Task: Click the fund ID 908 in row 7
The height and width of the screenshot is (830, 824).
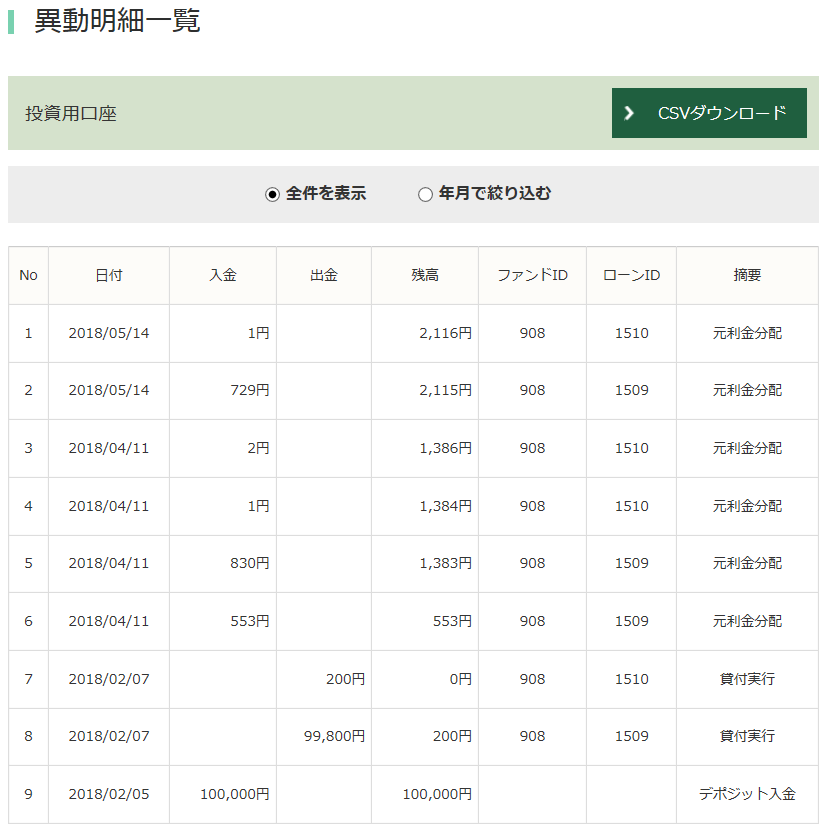Action: tap(532, 679)
